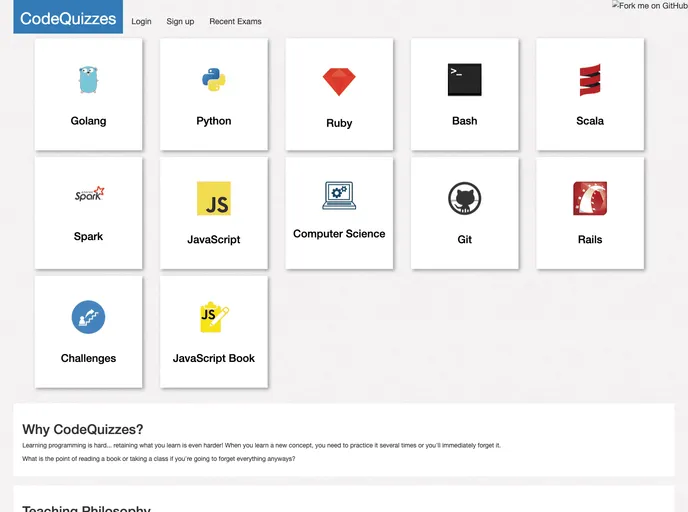The image size is (688, 512).
Task: Click the yellow JS JavaScript icon
Action: [214, 198]
